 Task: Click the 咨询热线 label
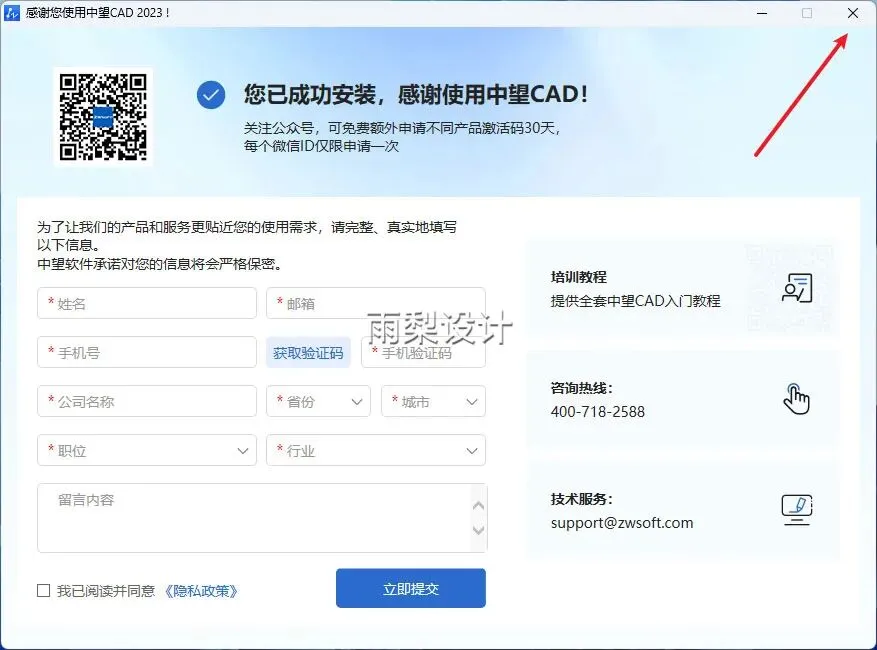point(582,388)
